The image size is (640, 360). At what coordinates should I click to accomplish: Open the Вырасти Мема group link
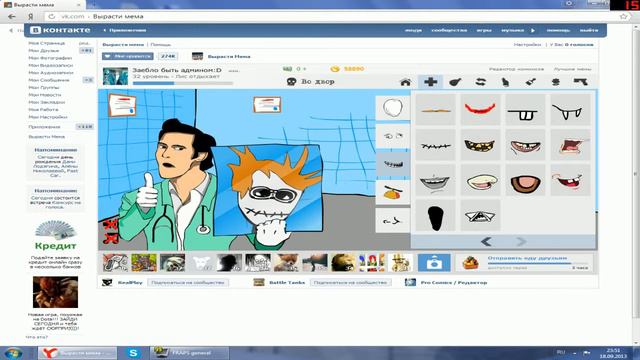229,56
